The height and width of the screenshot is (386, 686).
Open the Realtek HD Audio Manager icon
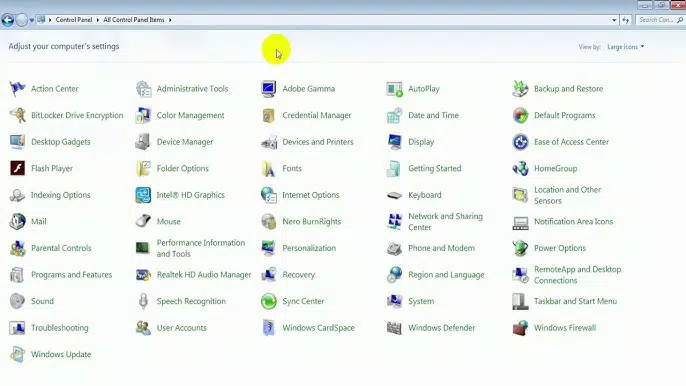click(143, 275)
